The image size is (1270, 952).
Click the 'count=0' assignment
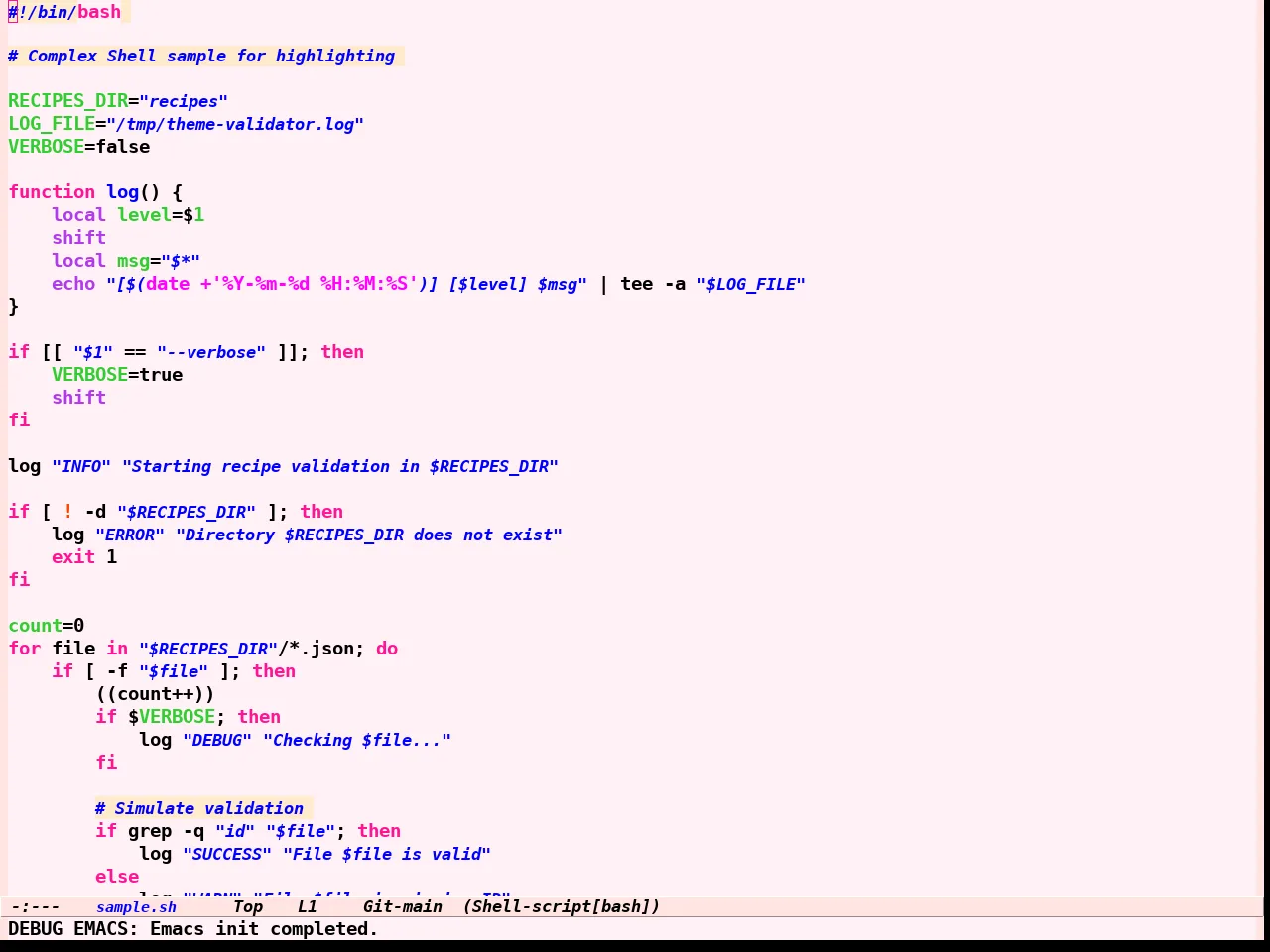tap(47, 626)
